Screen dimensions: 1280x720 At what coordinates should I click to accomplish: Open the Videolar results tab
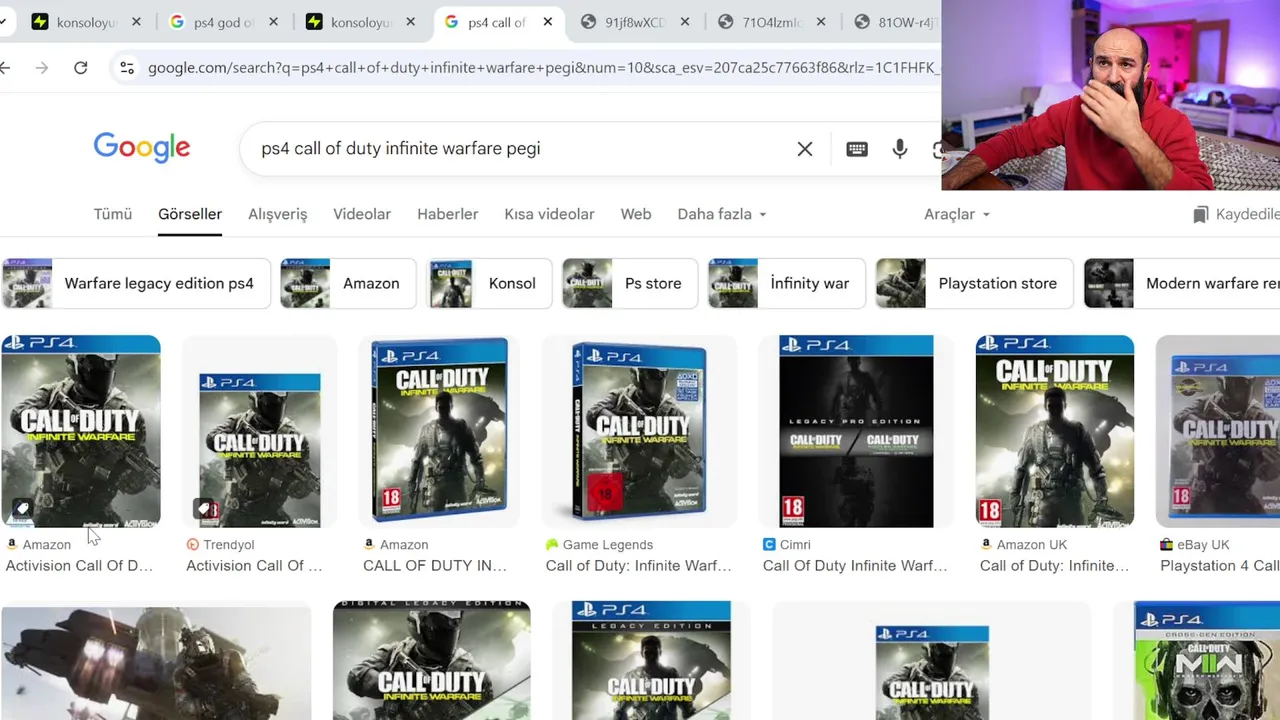pos(362,214)
